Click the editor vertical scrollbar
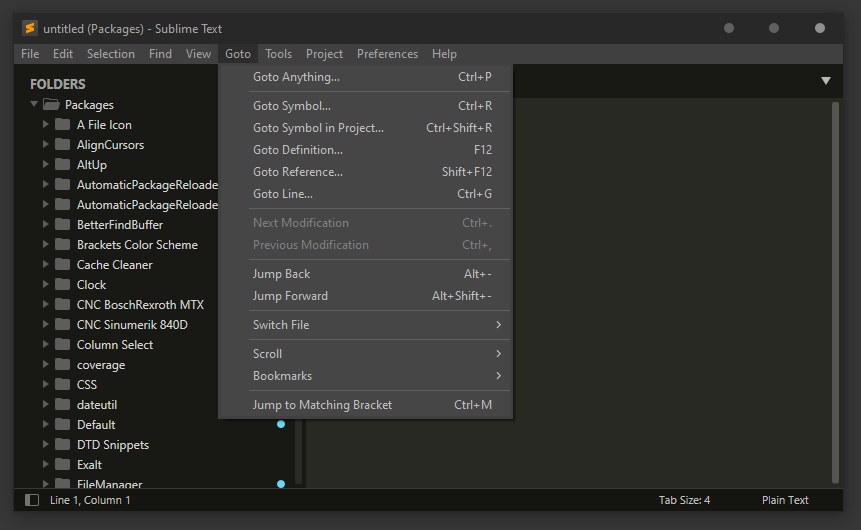Screen dimensions: 861x530 (836, 290)
